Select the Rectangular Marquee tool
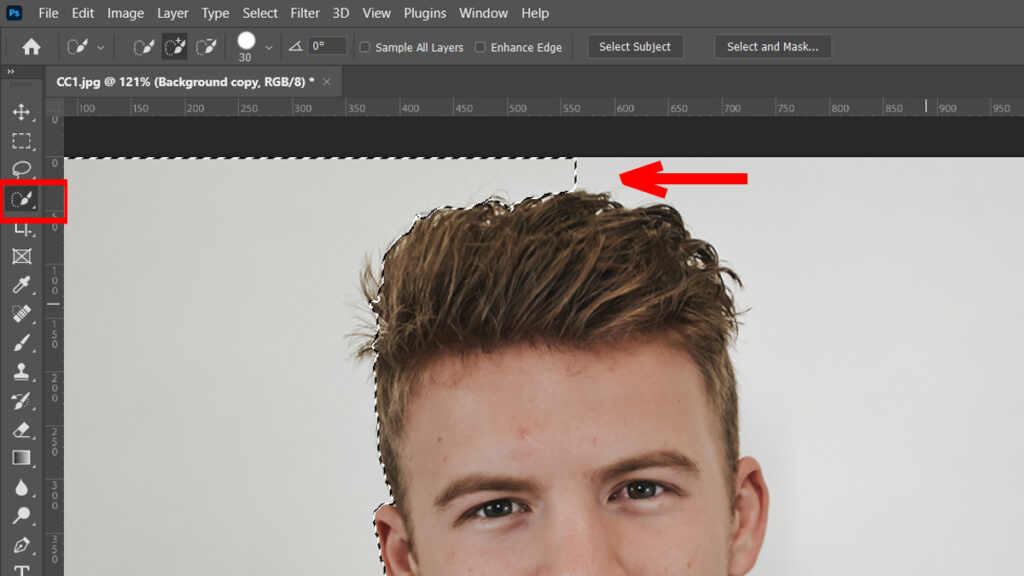This screenshot has width=1024, height=576. point(21,141)
